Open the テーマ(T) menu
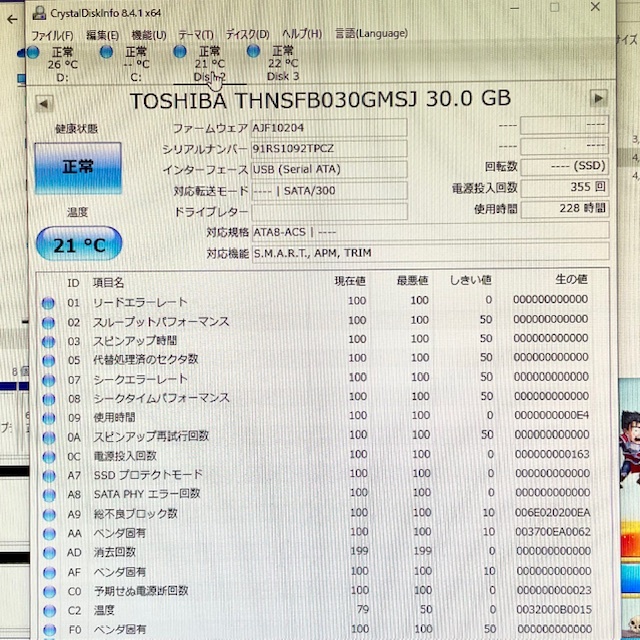Image resolution: width=640 pixels, height=640 pixels. coord(196,34)
